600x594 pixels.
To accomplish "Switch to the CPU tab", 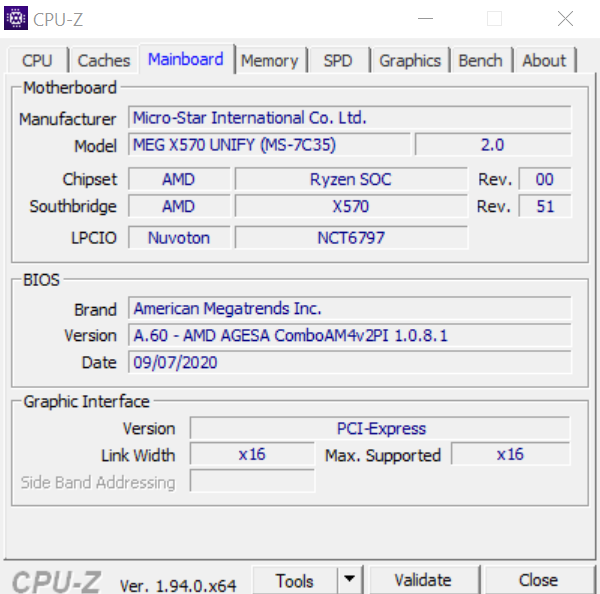I will point(37,60).
